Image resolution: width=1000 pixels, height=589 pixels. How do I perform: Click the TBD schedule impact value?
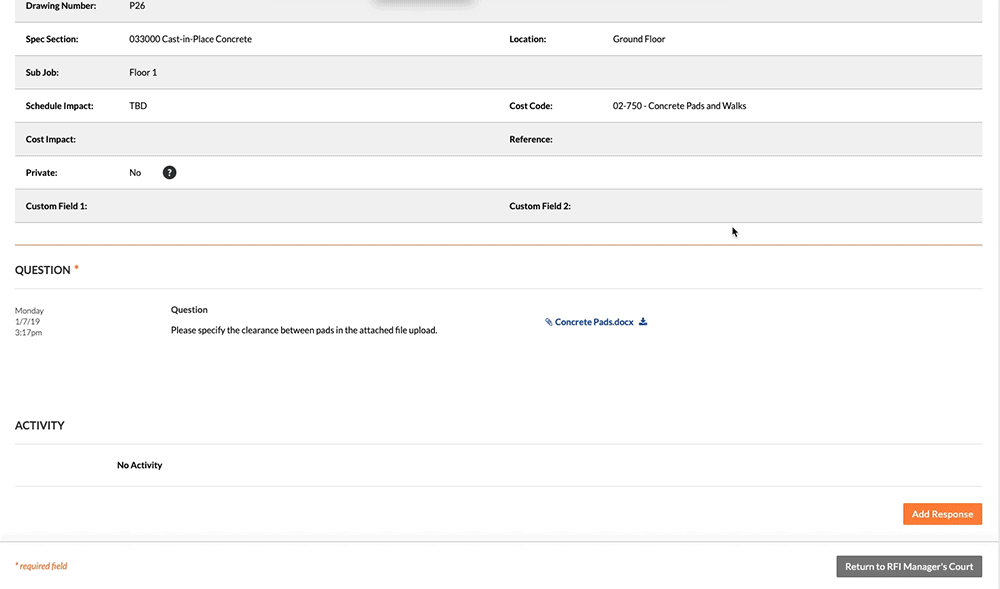click(x=138, y=106)
